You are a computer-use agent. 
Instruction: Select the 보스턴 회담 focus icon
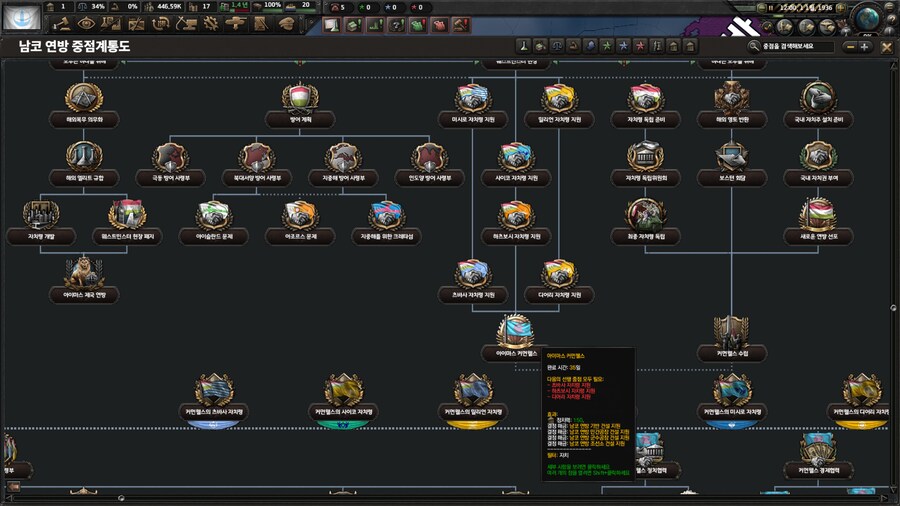tap(731, 158)
